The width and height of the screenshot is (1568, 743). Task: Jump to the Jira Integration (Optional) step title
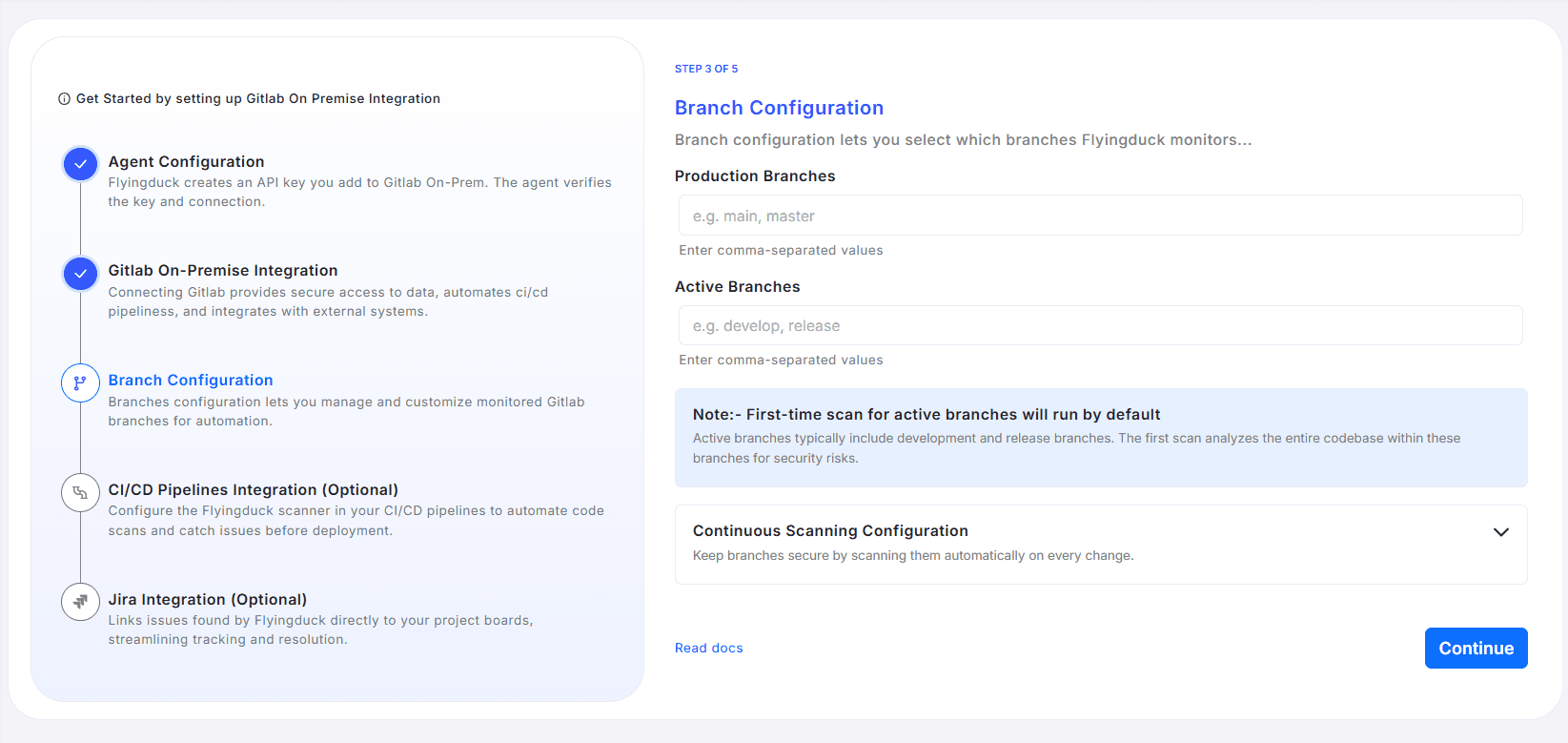pos(207,600)
